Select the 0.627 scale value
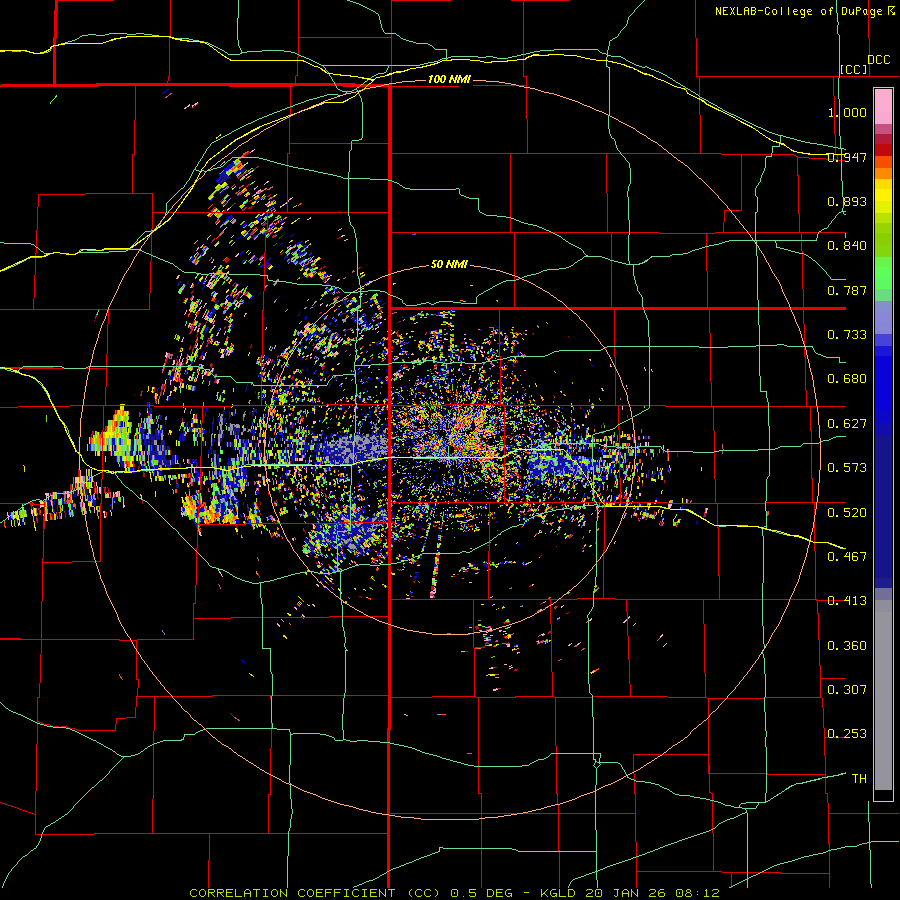This screenshot has width=900, height=900. [x=847, y=424]
